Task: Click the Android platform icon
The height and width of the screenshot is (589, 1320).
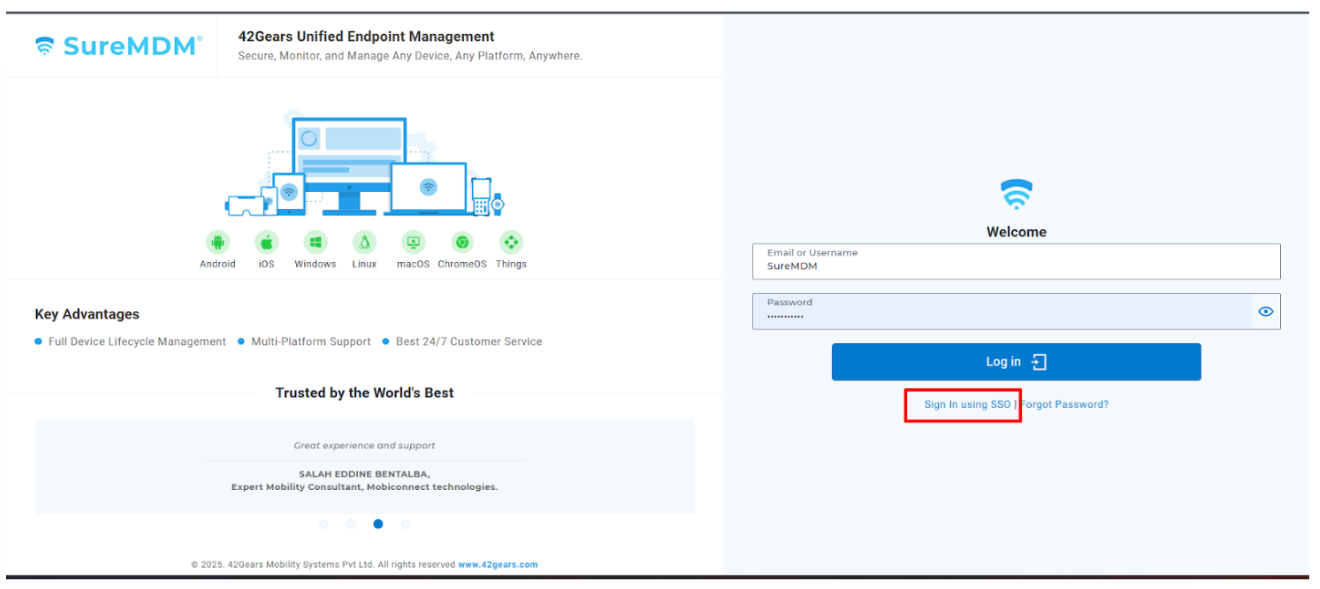Action: tap(217, 242)
